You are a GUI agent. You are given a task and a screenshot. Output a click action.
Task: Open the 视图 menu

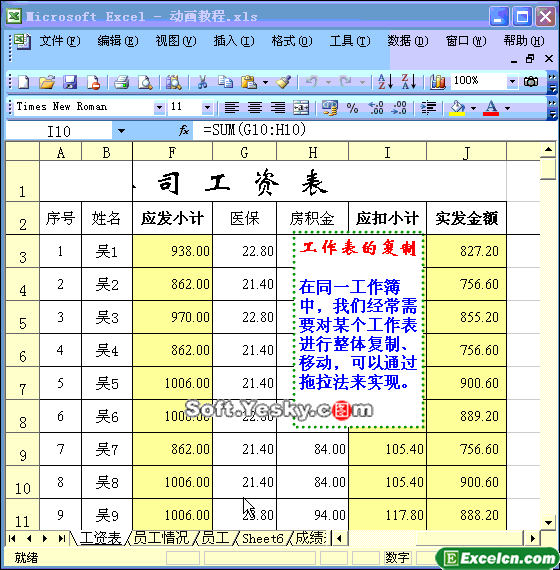tap(176, 41)
